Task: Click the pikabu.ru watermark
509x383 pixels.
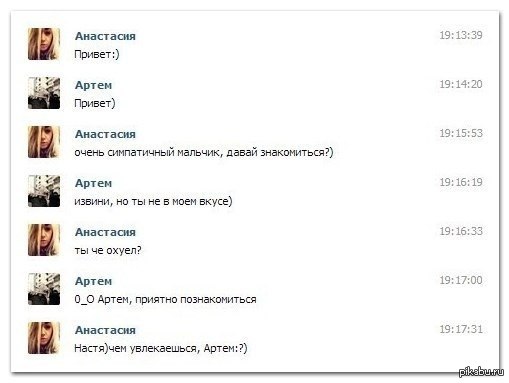Action: point(481,371)
